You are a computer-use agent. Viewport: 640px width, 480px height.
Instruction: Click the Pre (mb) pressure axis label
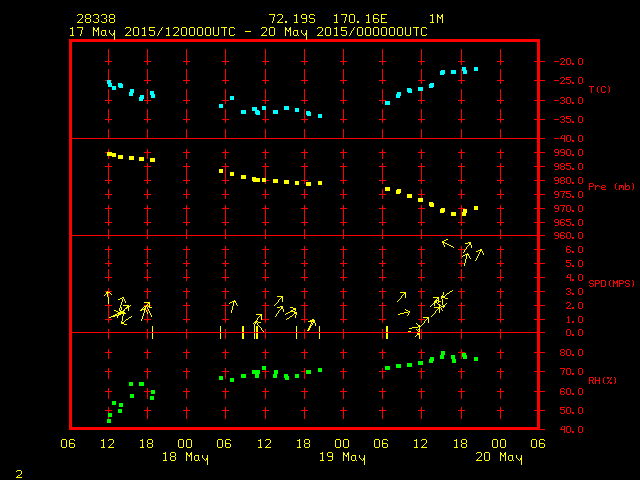tap(611, 187)
